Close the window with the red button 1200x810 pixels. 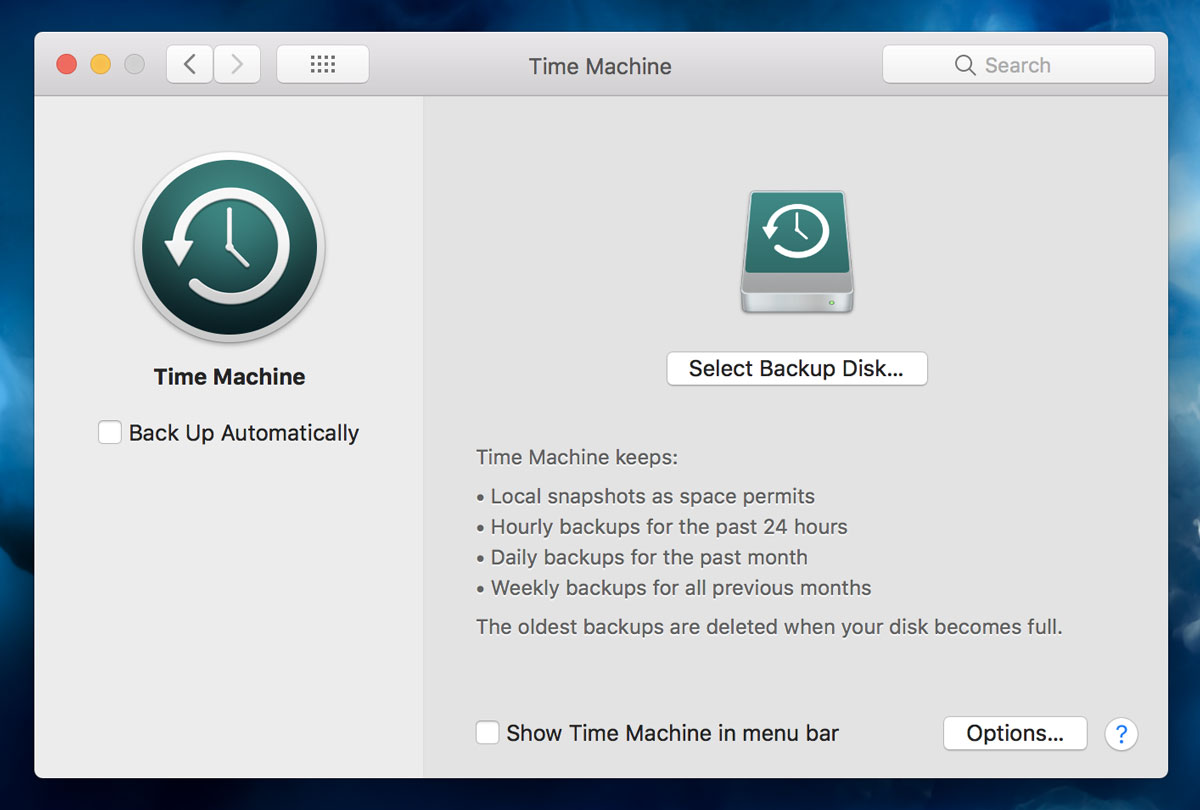pos(67,65)
